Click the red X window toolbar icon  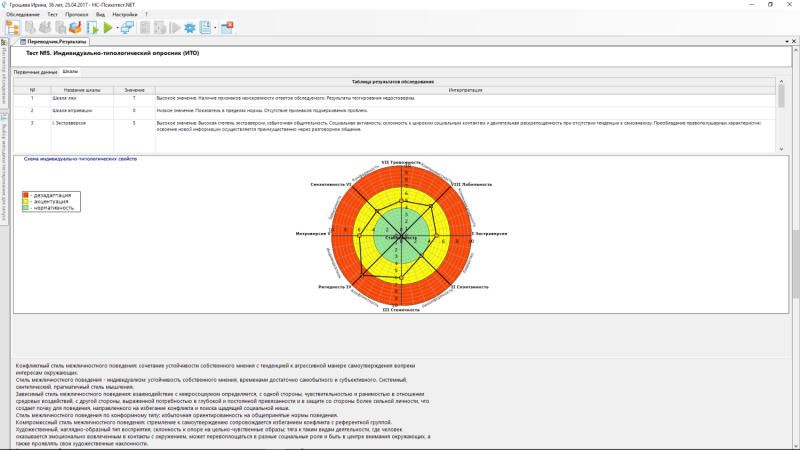[x=227, y=28]
